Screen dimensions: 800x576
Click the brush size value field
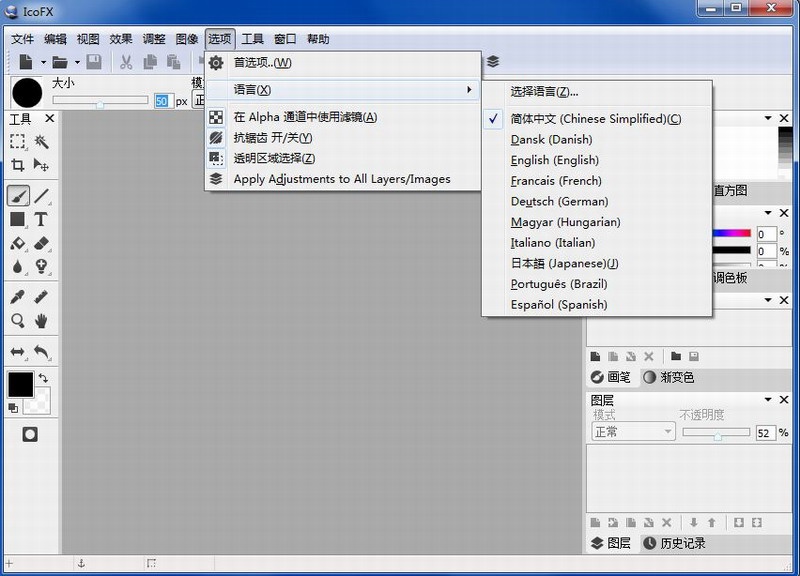(x=162, y=101)
